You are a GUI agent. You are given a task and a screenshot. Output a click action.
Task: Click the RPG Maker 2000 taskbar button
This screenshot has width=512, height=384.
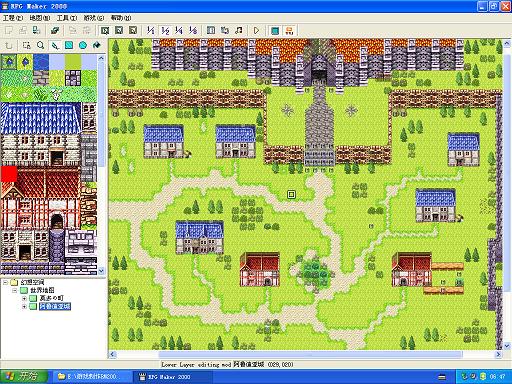point(172,377)
